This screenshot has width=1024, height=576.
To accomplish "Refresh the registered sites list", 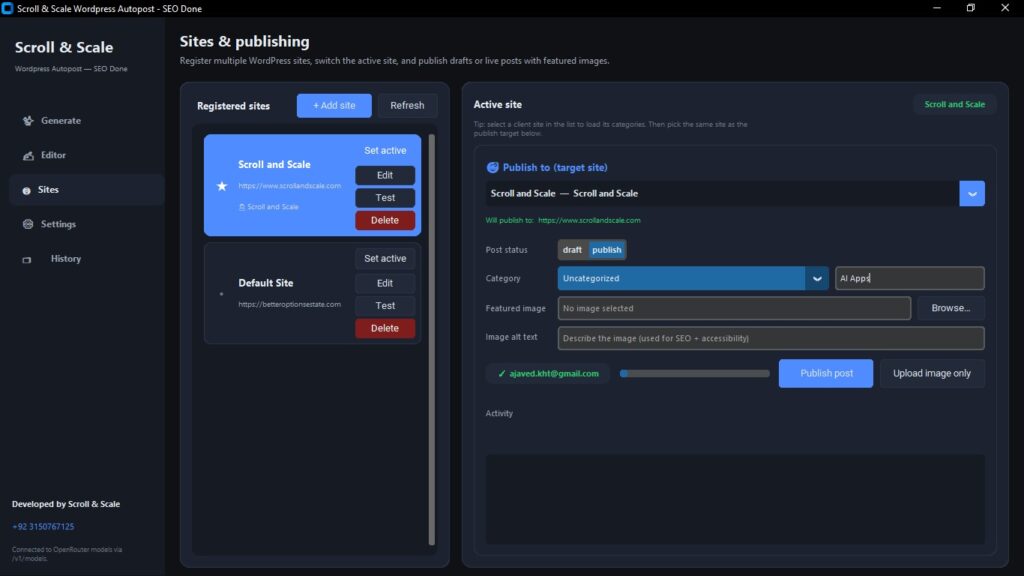I will coord(407,105).
